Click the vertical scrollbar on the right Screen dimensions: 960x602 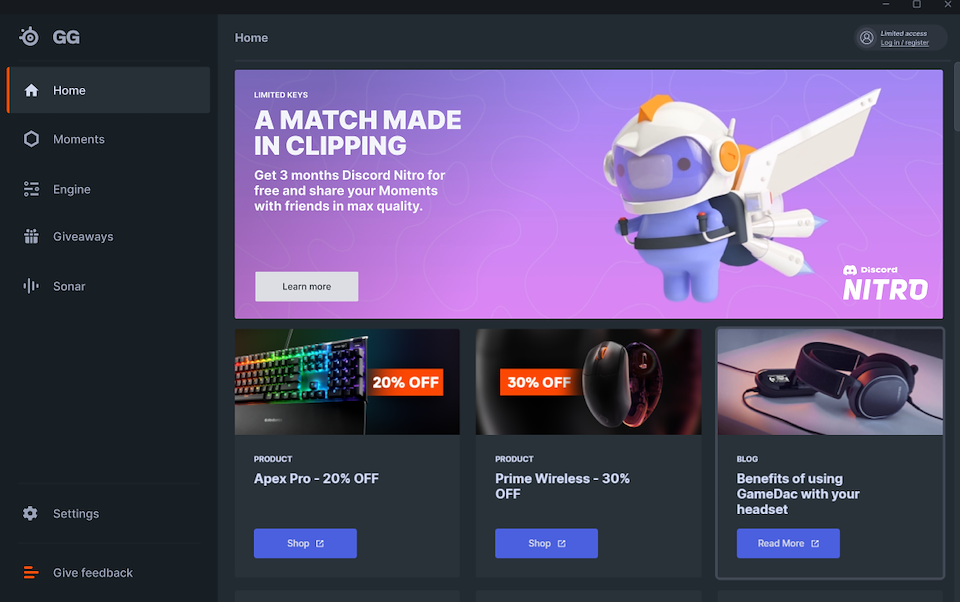pyautogui.click(x=957, y=96)
